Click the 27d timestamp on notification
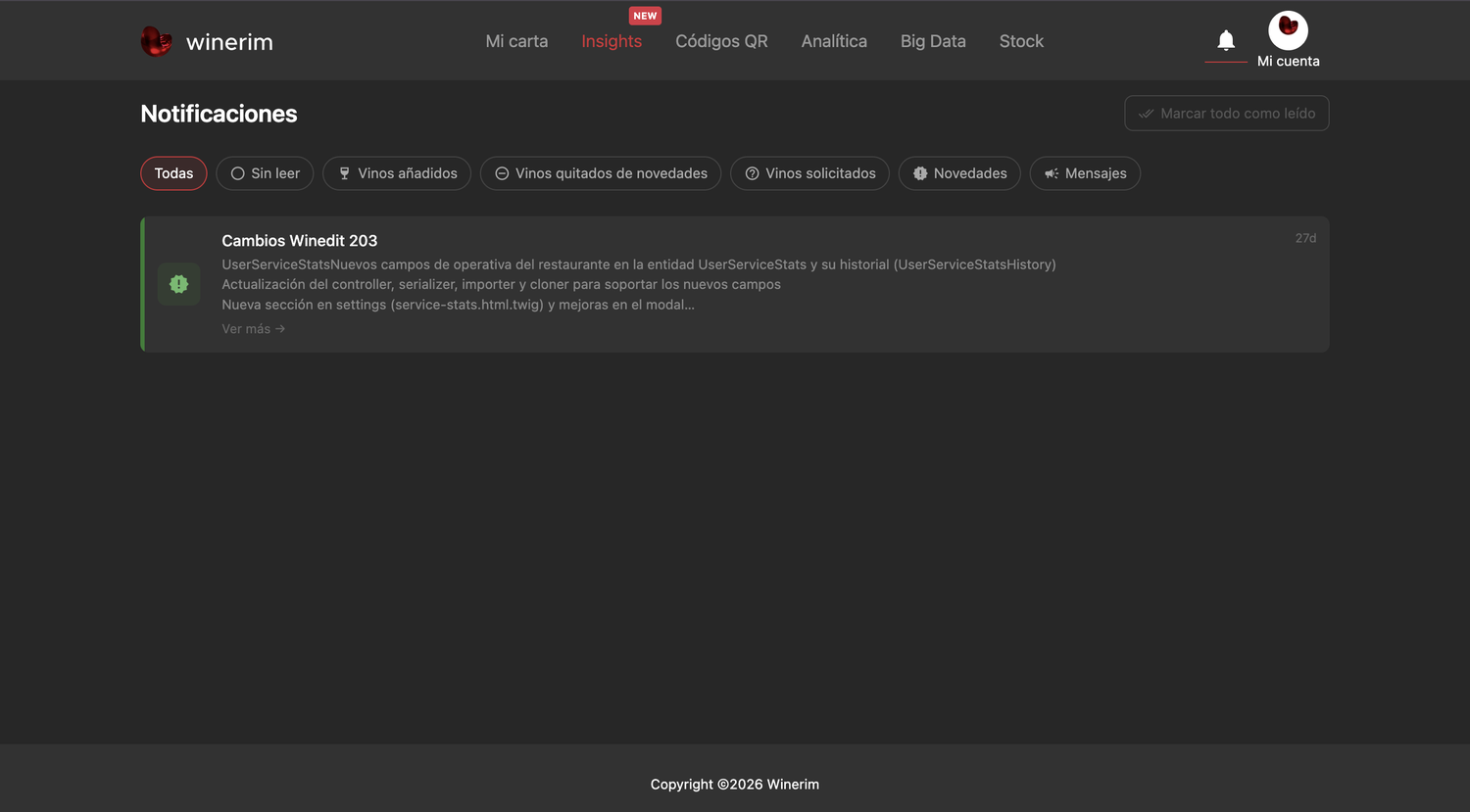Image resolution: width=1470 pixels, height=812 pixels. tap(1305, 238)
